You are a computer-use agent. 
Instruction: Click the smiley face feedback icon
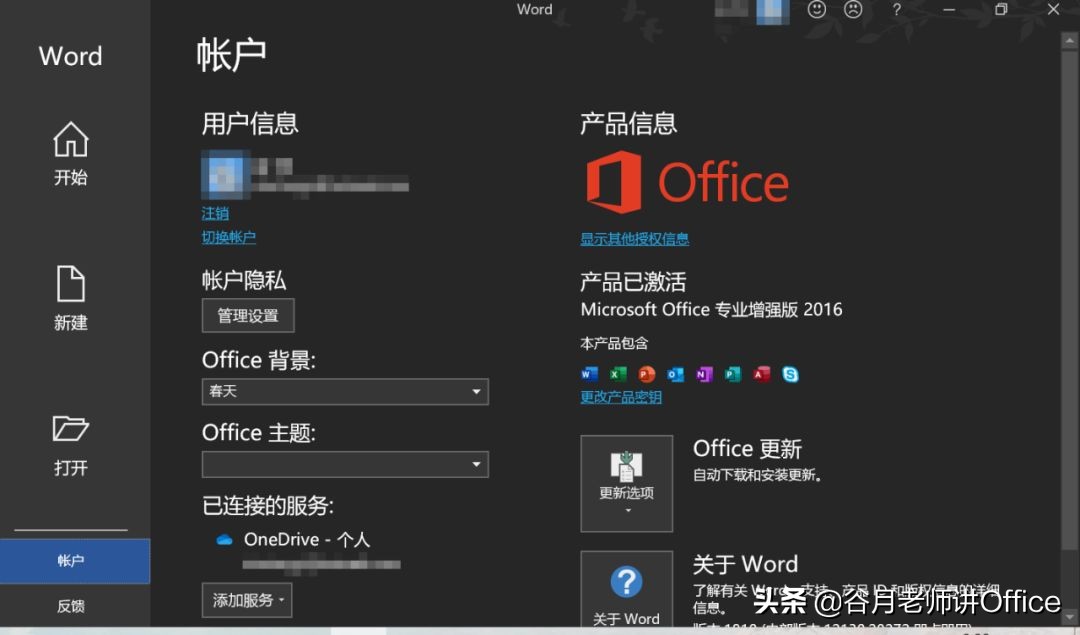(817, 10)
